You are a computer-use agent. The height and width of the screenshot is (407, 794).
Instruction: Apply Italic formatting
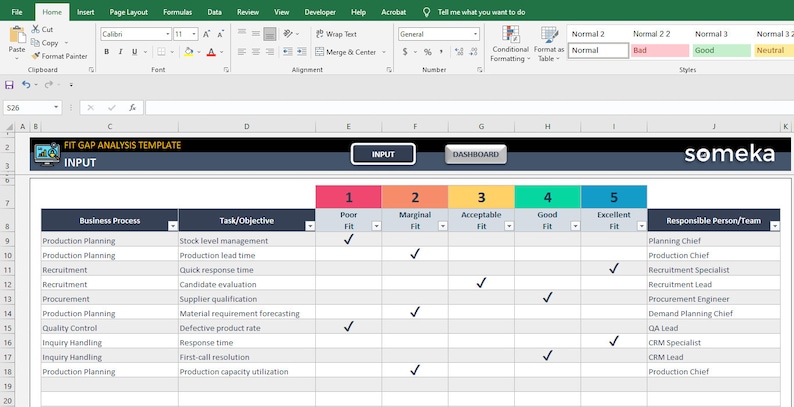tap(121, 52)
